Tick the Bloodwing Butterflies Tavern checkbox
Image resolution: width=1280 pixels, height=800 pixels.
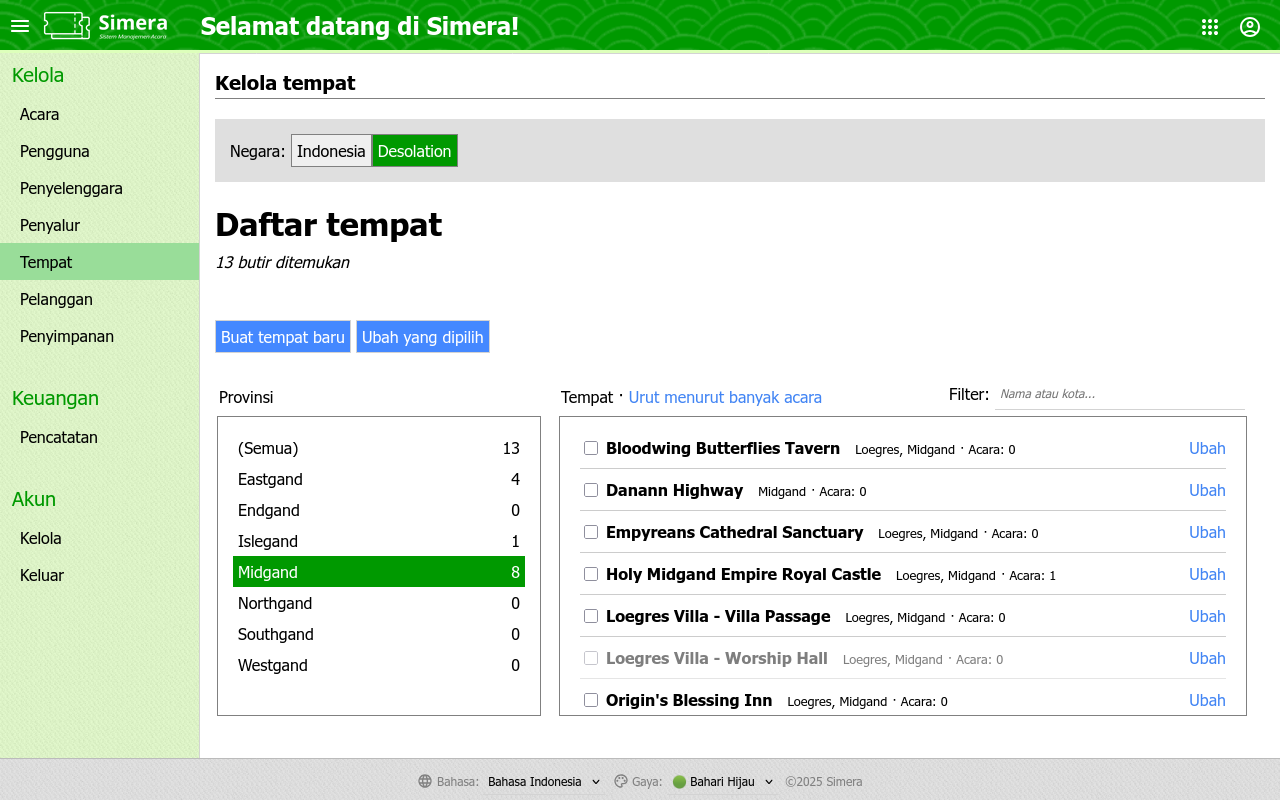[591, 448]
